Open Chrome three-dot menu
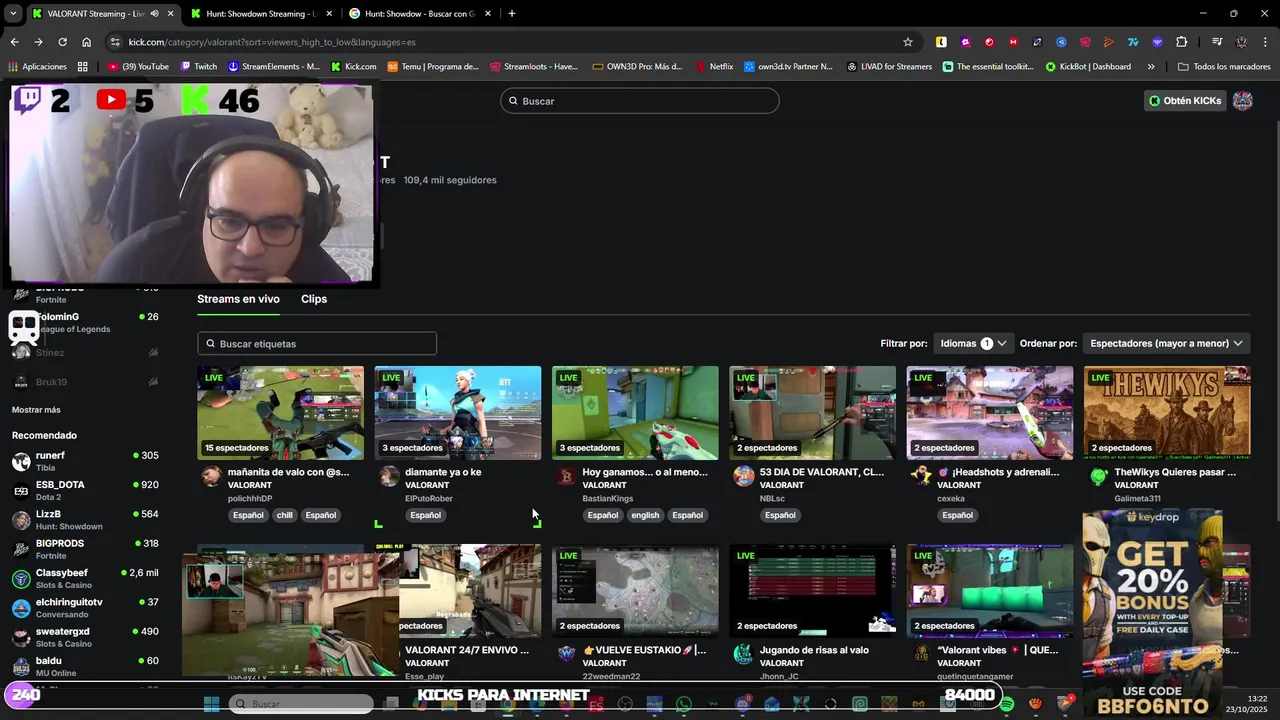Screen dimensions: 1280x720 [1265, 42]
